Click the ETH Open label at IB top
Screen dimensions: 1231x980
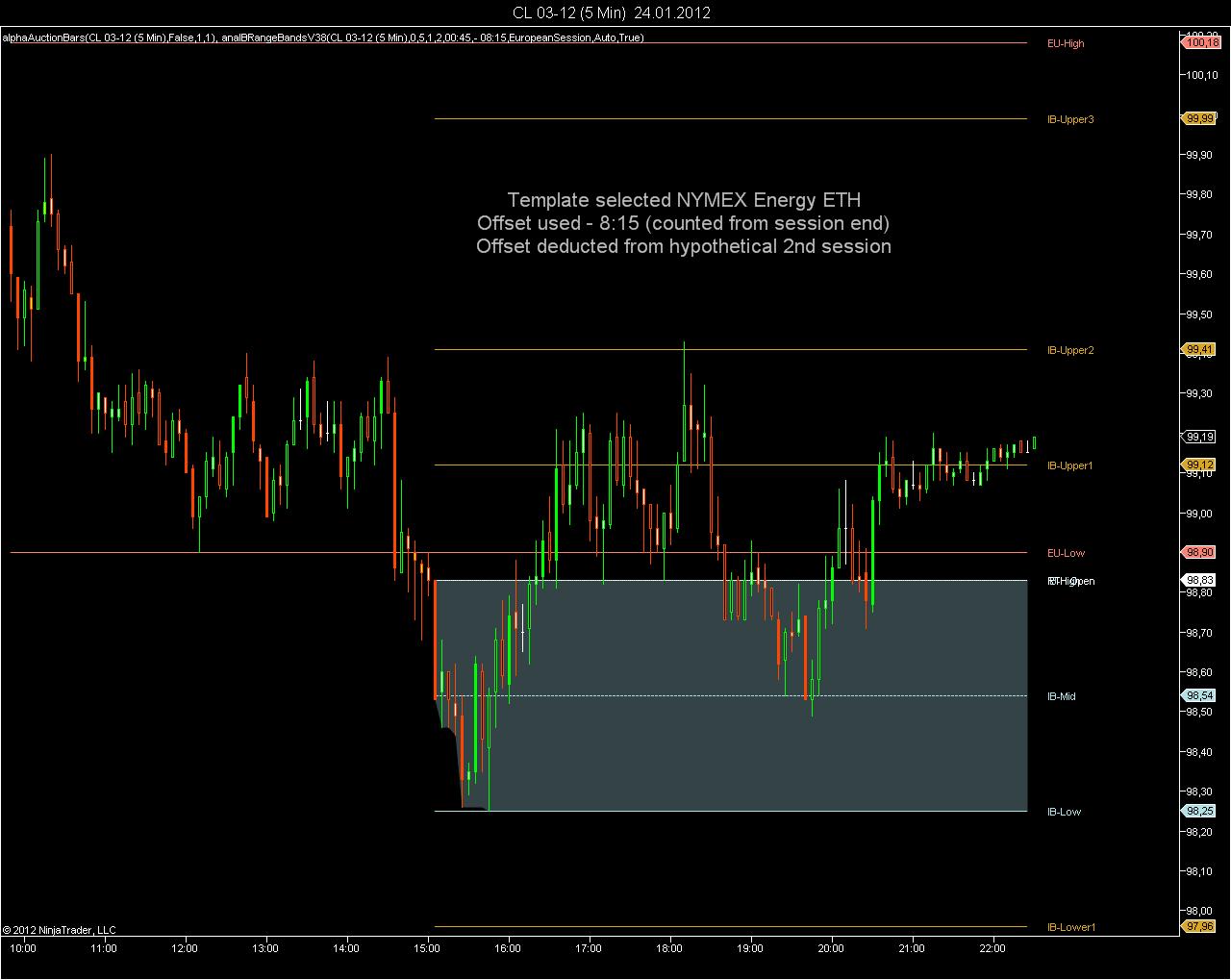pyautogui.click(x=1070, y=581)
